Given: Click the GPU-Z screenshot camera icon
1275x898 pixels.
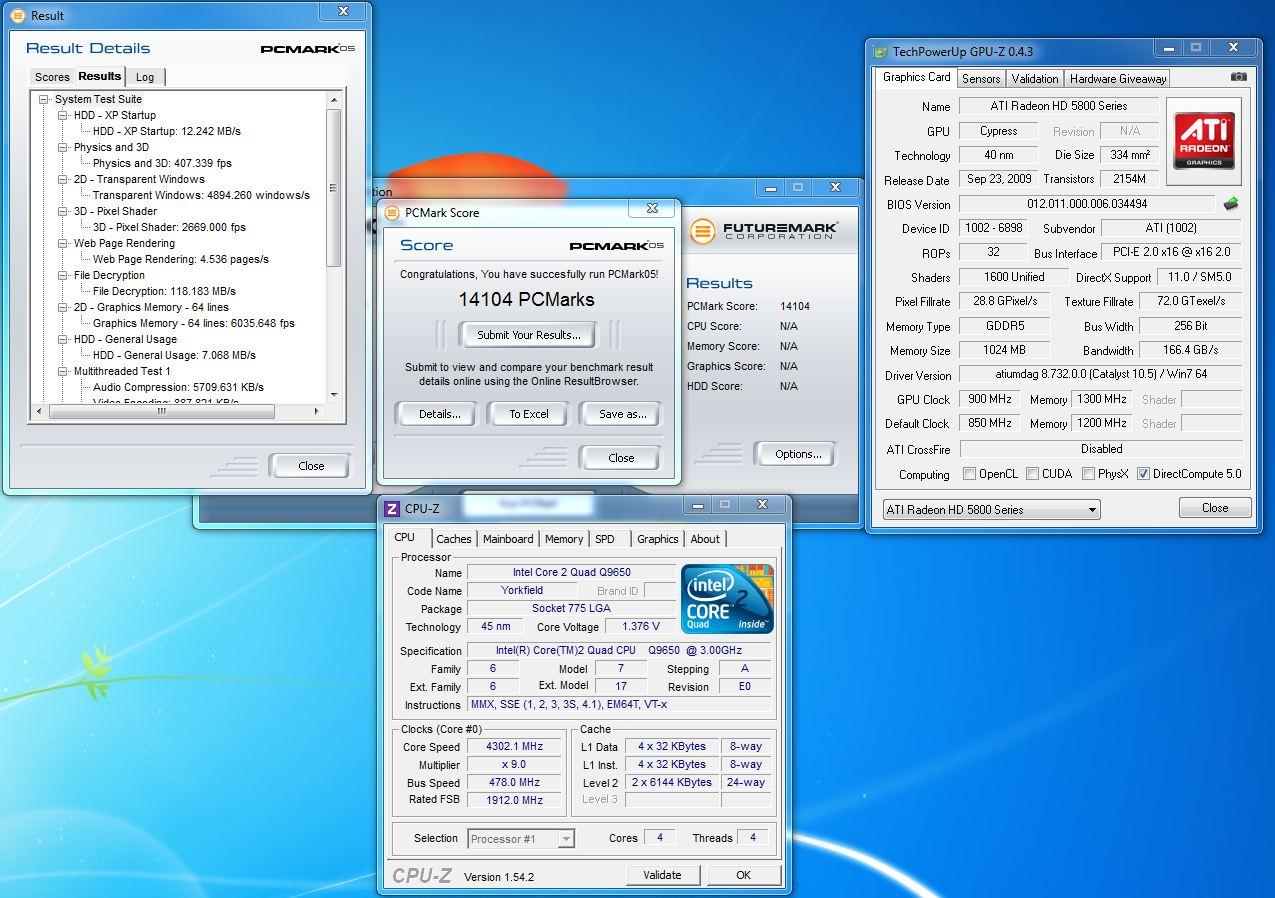Looking at the screenshot, I should pos(1239,77).
